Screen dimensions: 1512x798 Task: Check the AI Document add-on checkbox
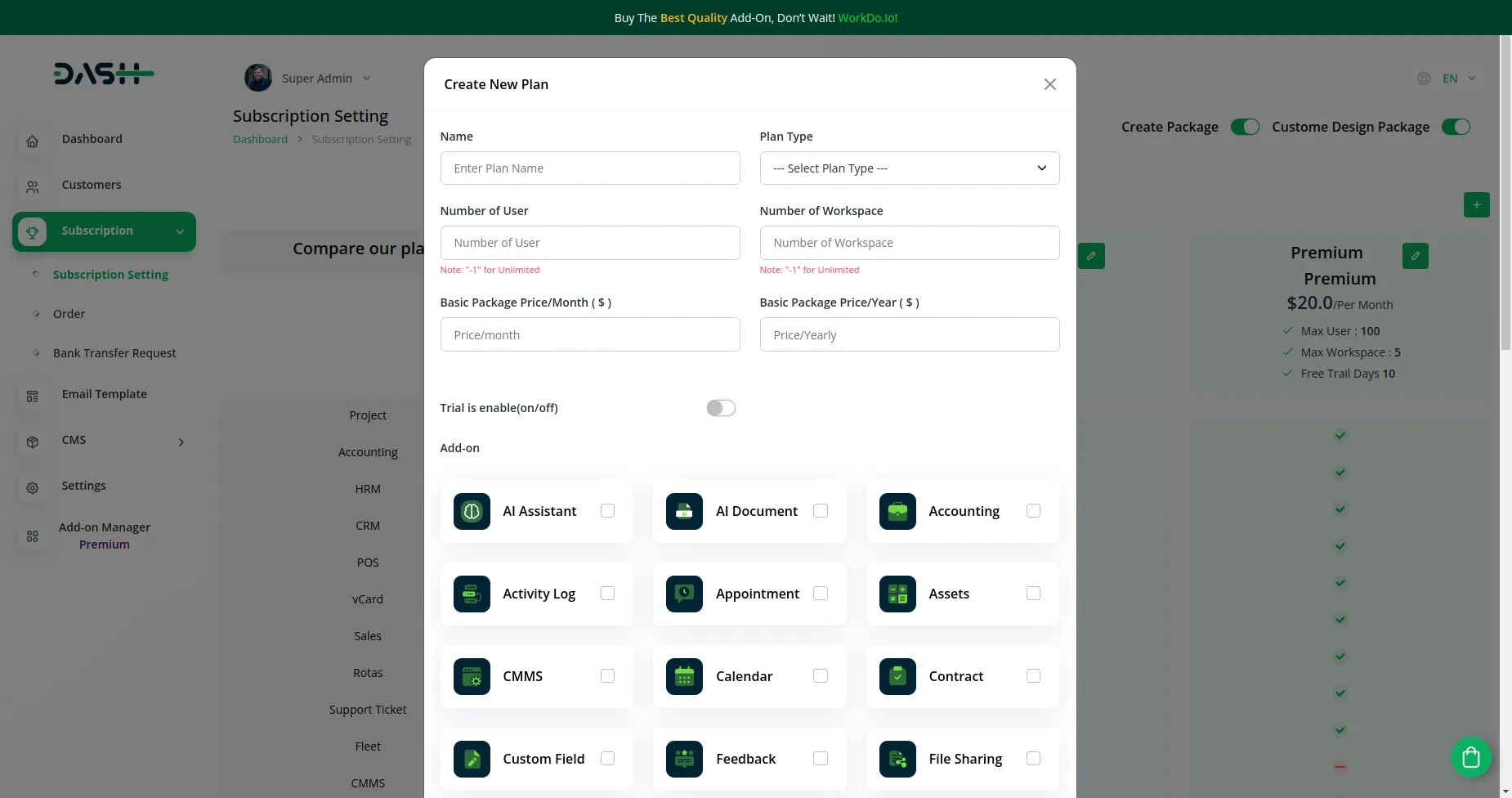tap(821, 511)
